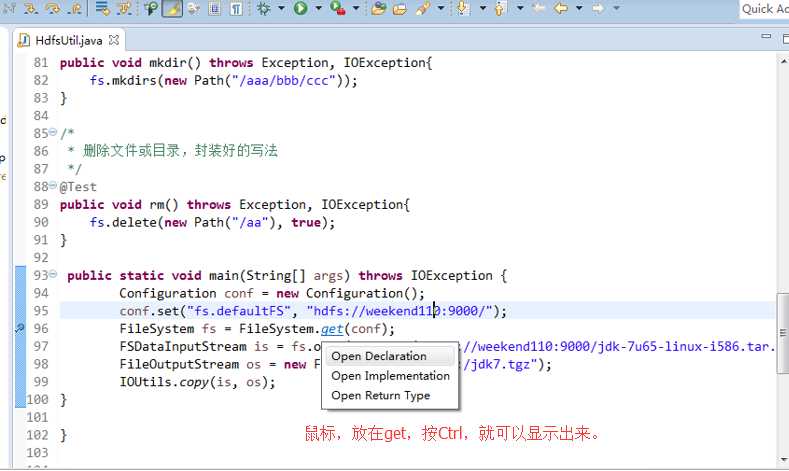This screenshot has height=471, width=789.
Task: Click IOUtils.copy(is, os) on line 99
Action: coord(194,382)
